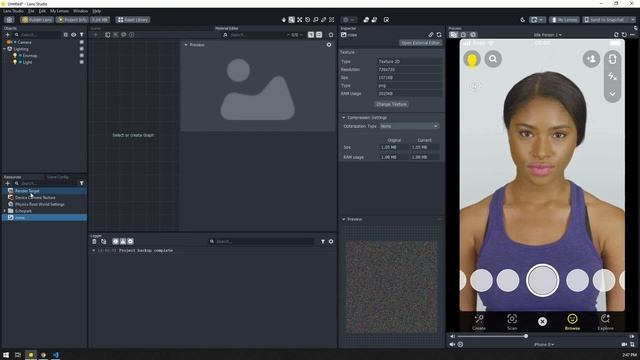Click the Publish Lens button
The image size is (640, 360).
tap(37, 20)
